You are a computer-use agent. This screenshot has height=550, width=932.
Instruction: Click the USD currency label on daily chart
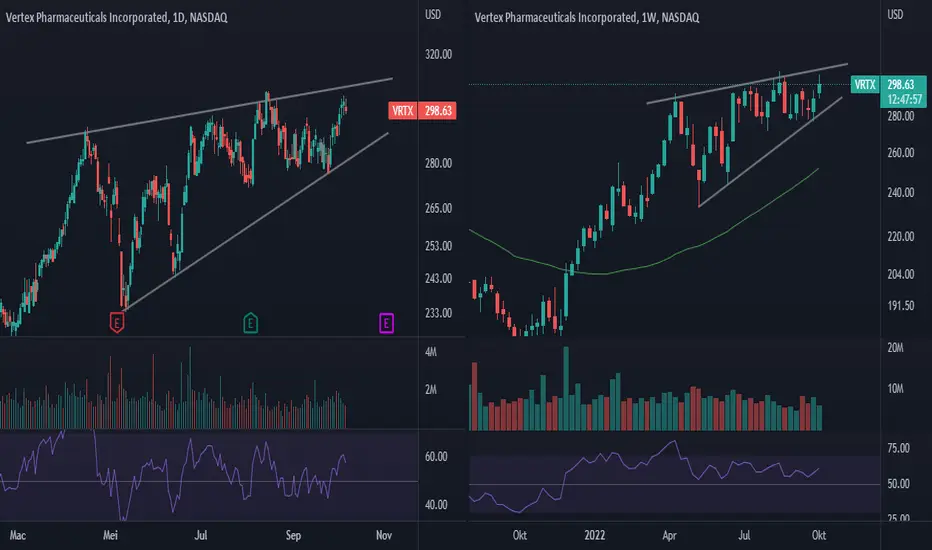(x=433, y=14)
